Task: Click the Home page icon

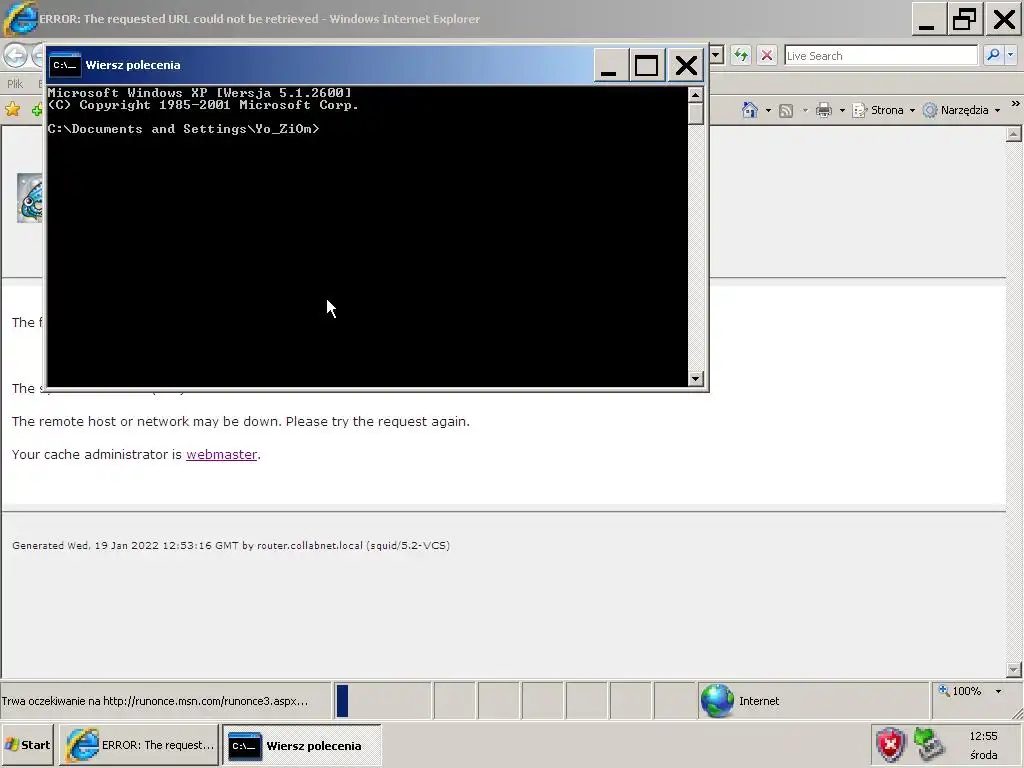Action: (x=750, y=110)
